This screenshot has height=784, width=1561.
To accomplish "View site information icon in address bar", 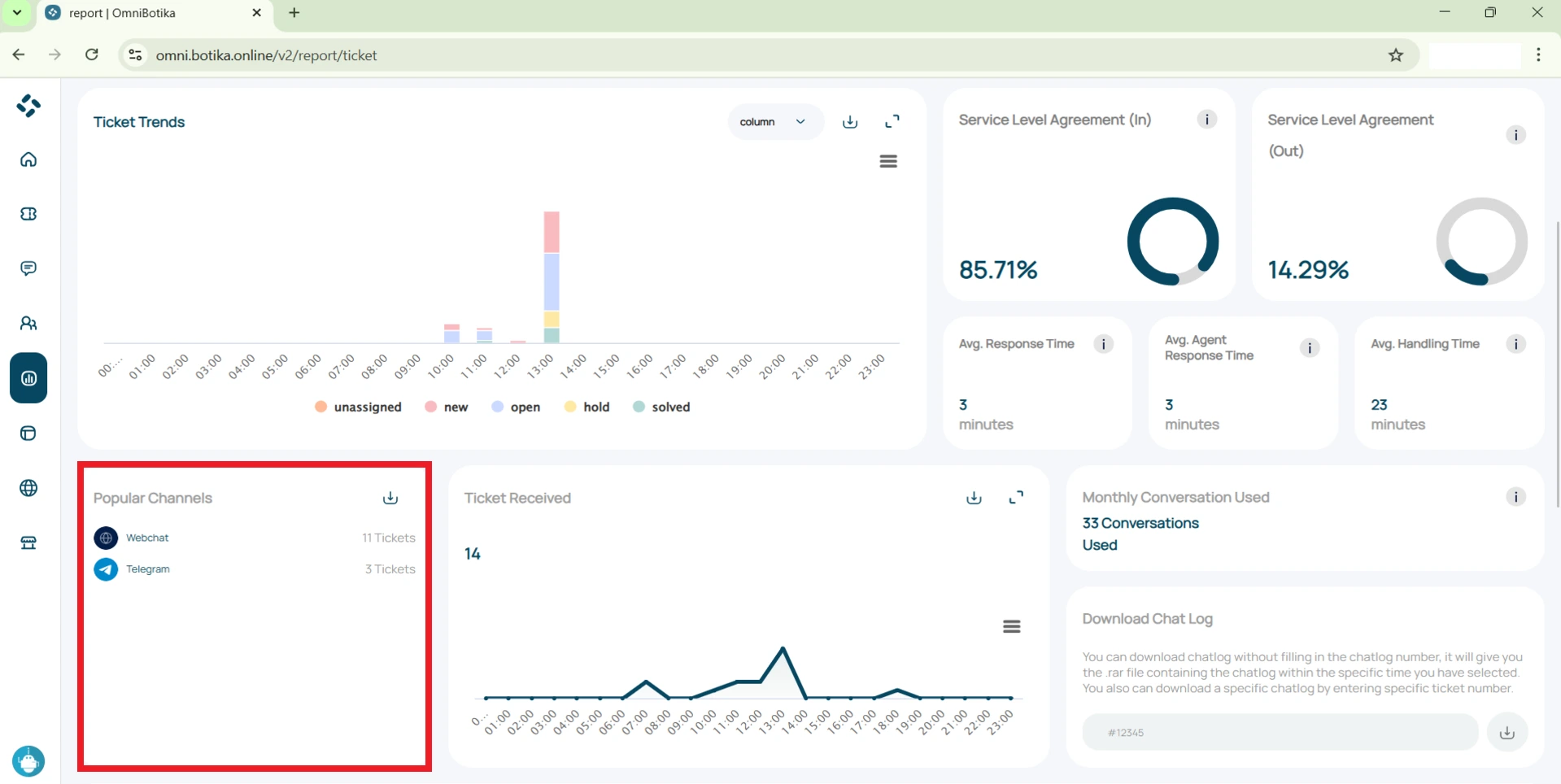I will pyautogui.click(x=135, y=55).
